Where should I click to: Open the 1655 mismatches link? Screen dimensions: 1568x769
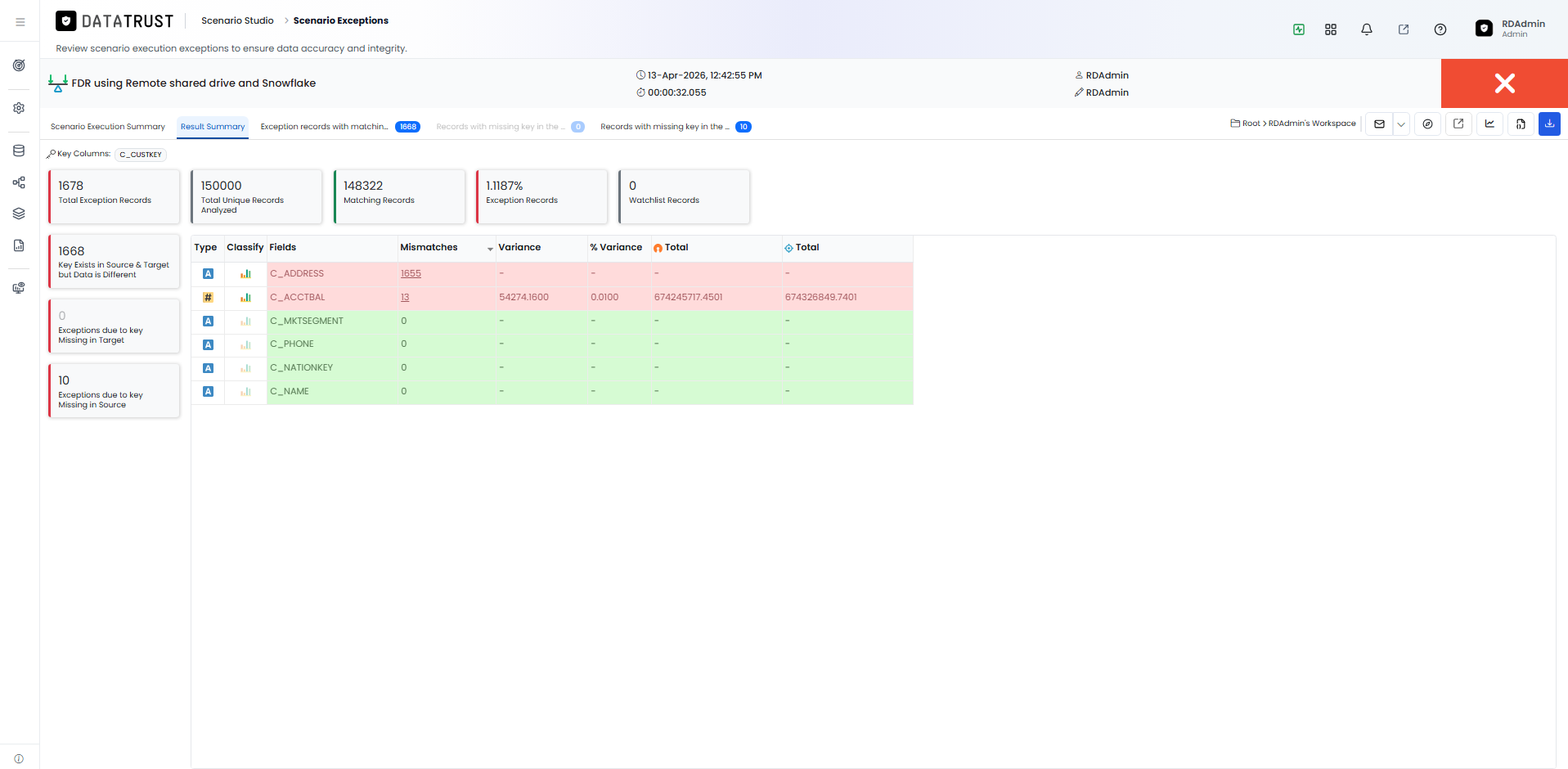coord(411,274)
